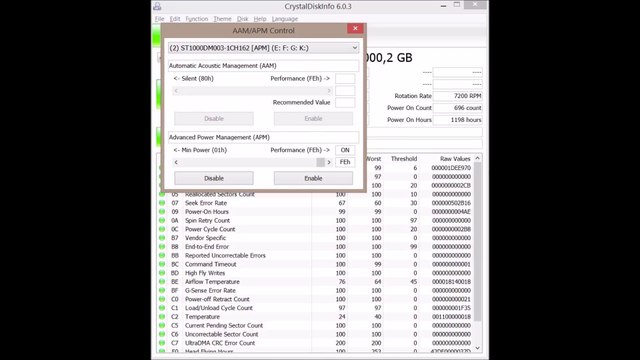Click the AAM slider track

pyautogui.click(x=252, y=91)
